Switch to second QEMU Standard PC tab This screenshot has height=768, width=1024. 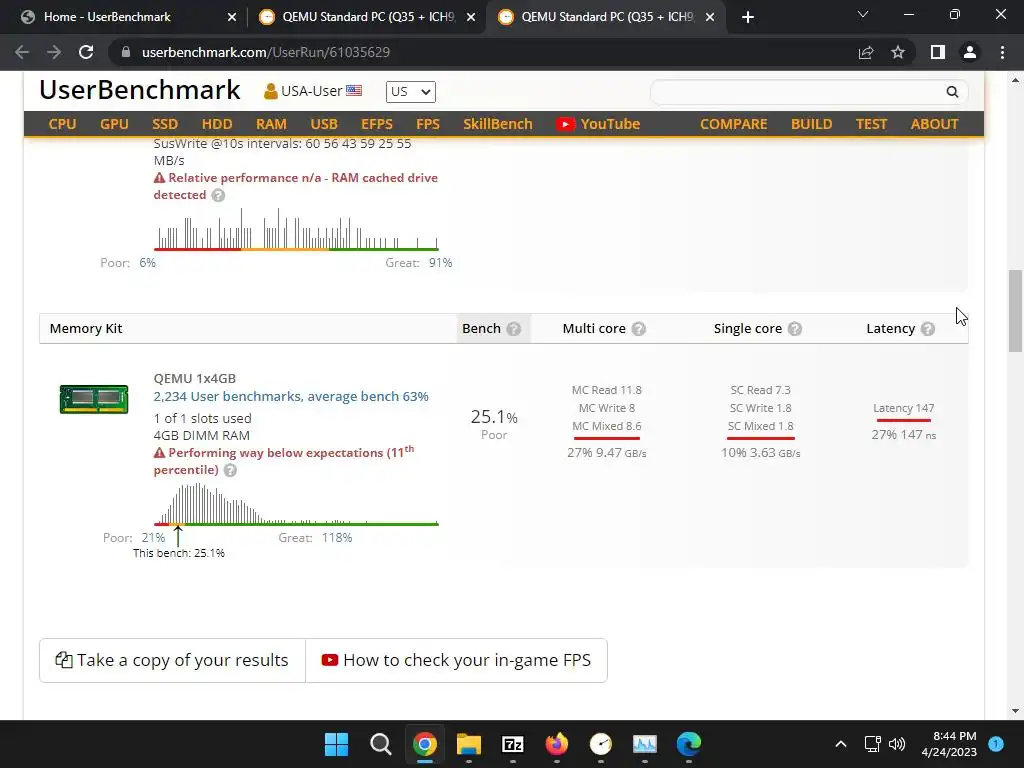pos(607,17)
